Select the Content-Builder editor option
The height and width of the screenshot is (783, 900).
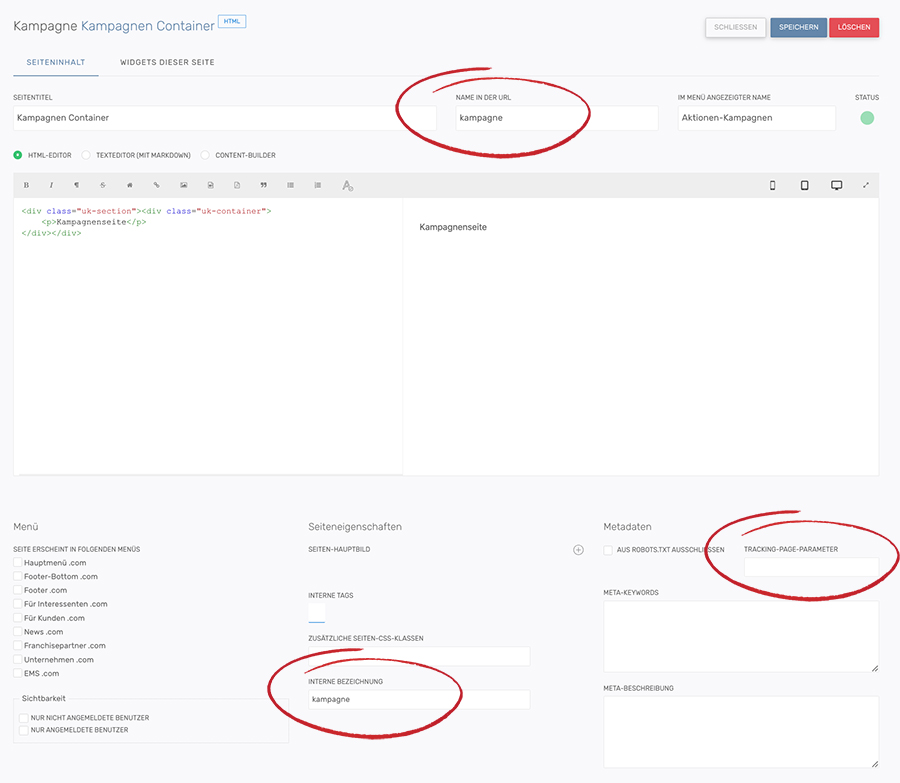(205, 155)
